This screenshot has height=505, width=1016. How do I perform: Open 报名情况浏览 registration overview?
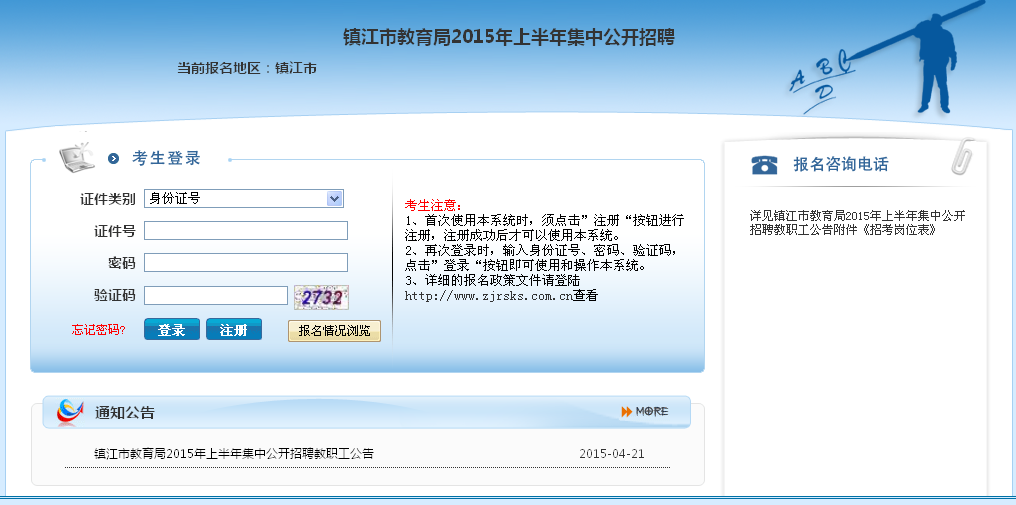[334, 330]
